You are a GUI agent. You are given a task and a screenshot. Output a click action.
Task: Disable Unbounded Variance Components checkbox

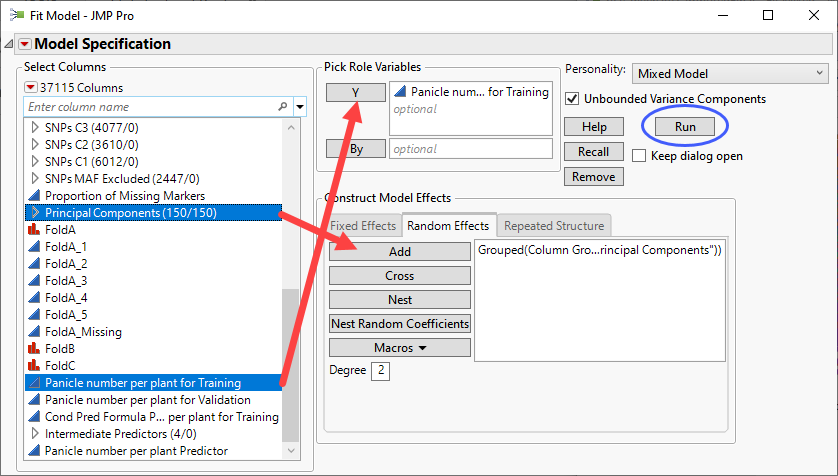tap(572, 99)
